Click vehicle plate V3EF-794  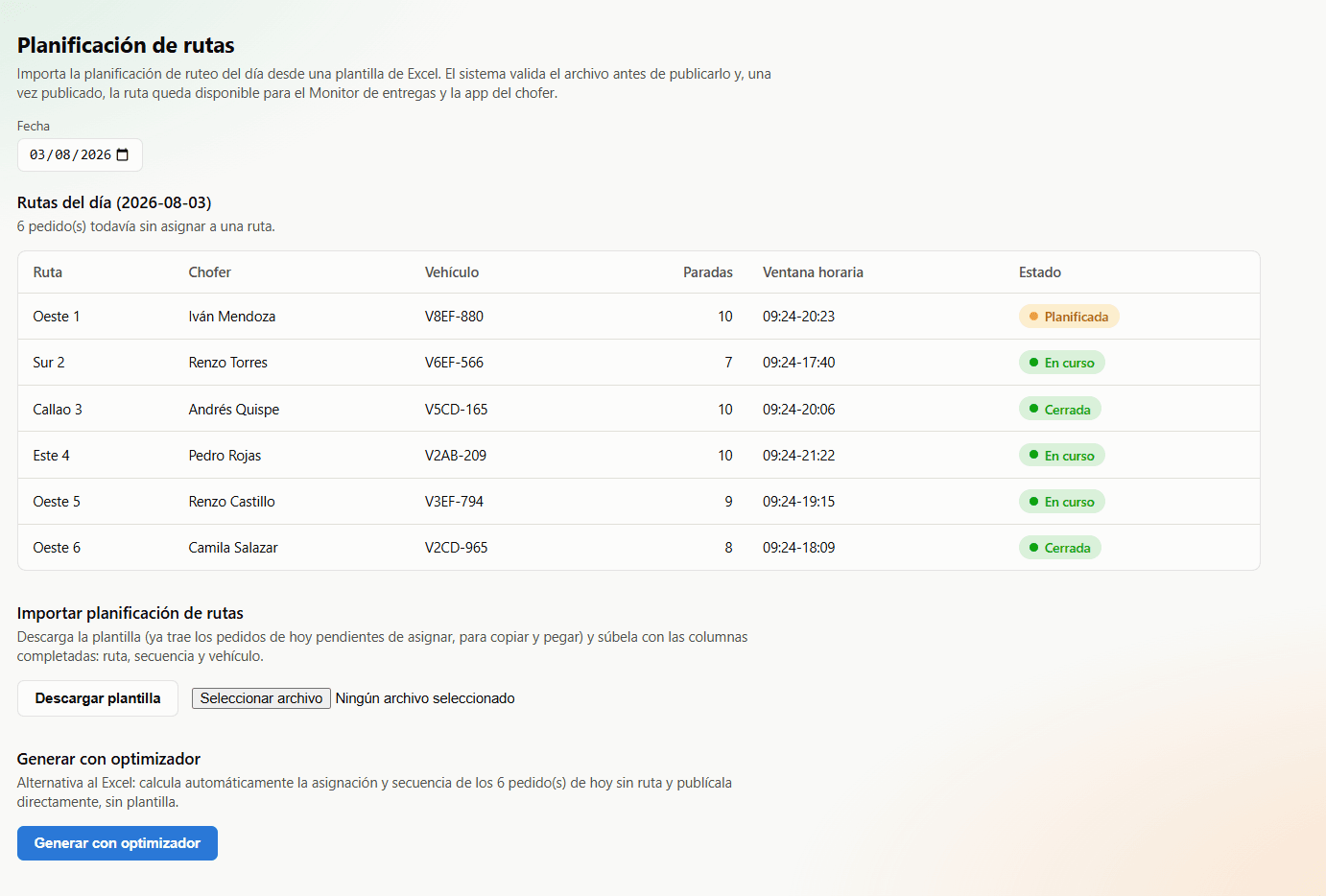tap(454, 502)
